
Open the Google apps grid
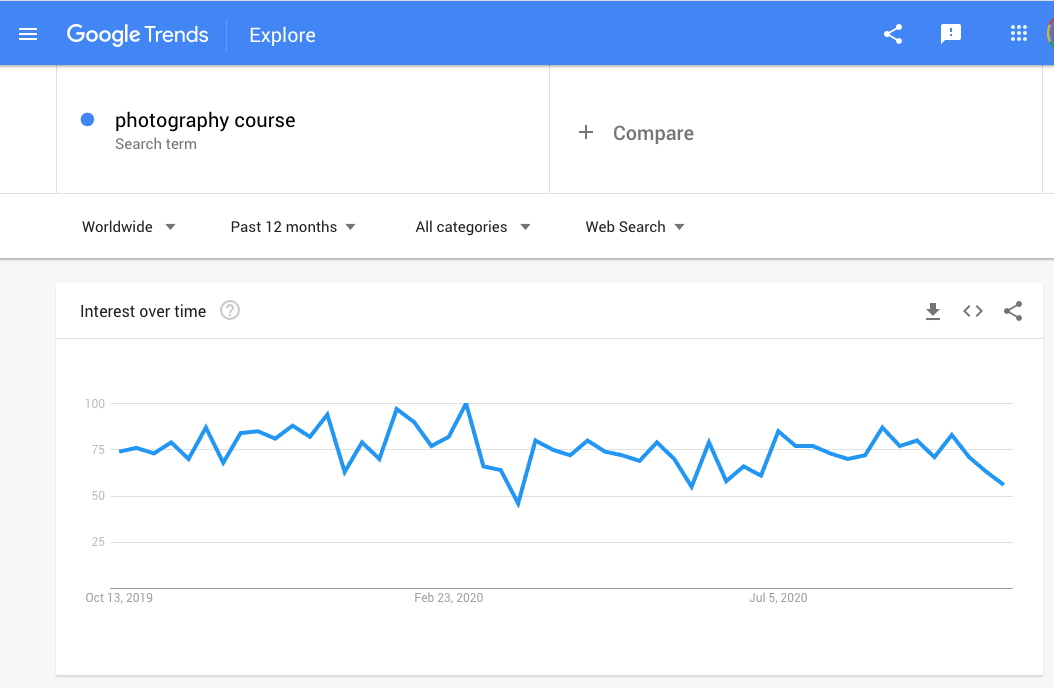[x=1019, y=34]
